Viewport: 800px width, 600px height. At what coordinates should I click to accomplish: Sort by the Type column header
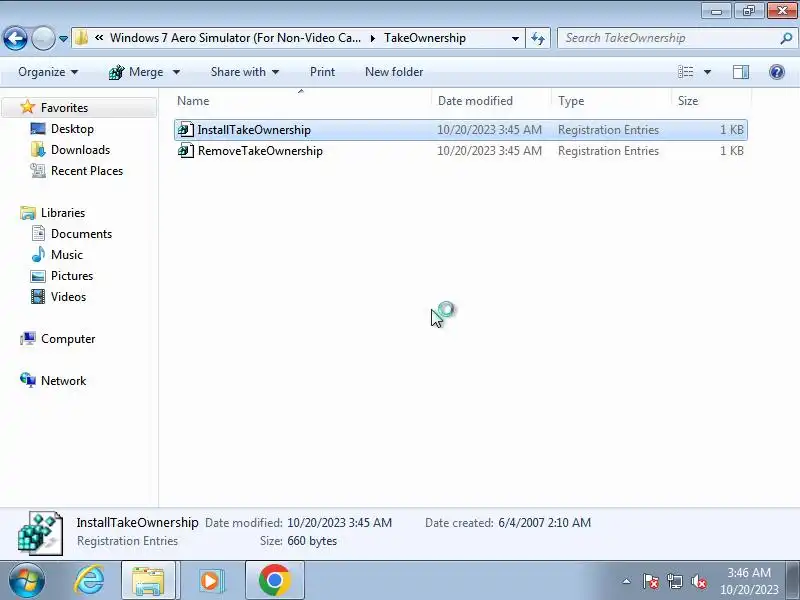[611, 101]
